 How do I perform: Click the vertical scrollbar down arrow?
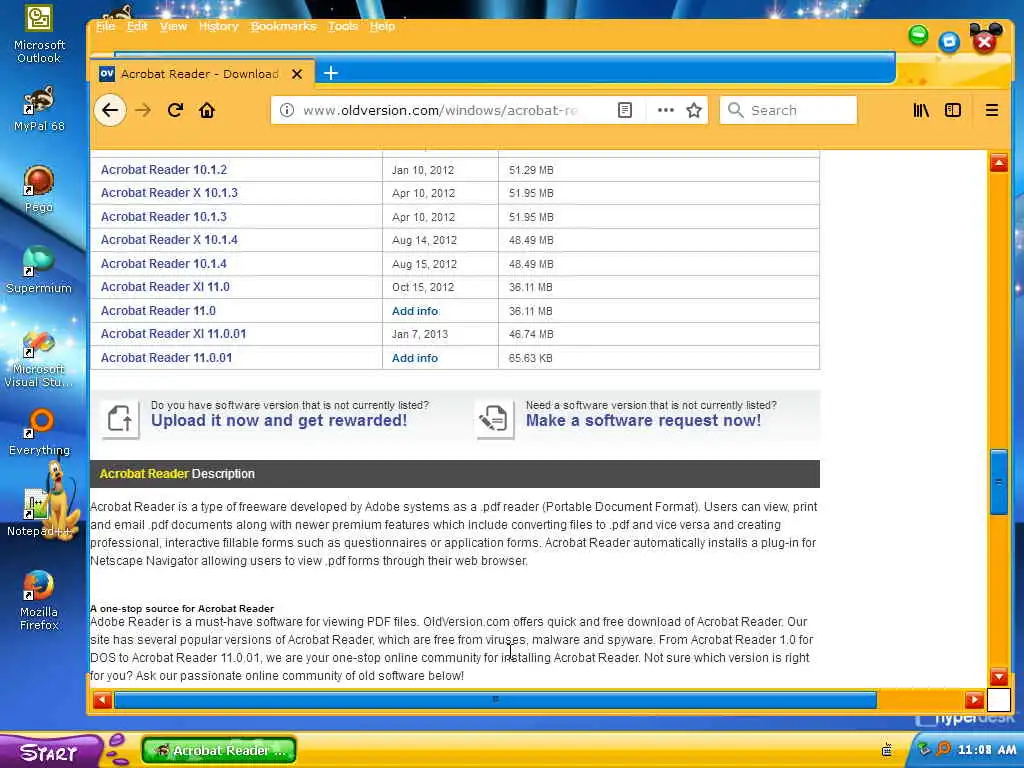click(x=999, y=676)
